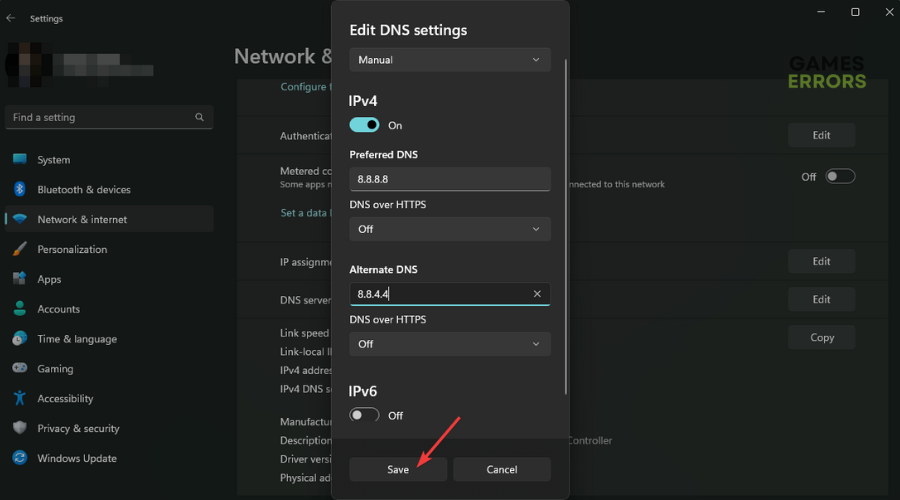Viewport: 900px width, 500px height.
Task: Enable the IPv6 toggle
Action: (364, 415)
